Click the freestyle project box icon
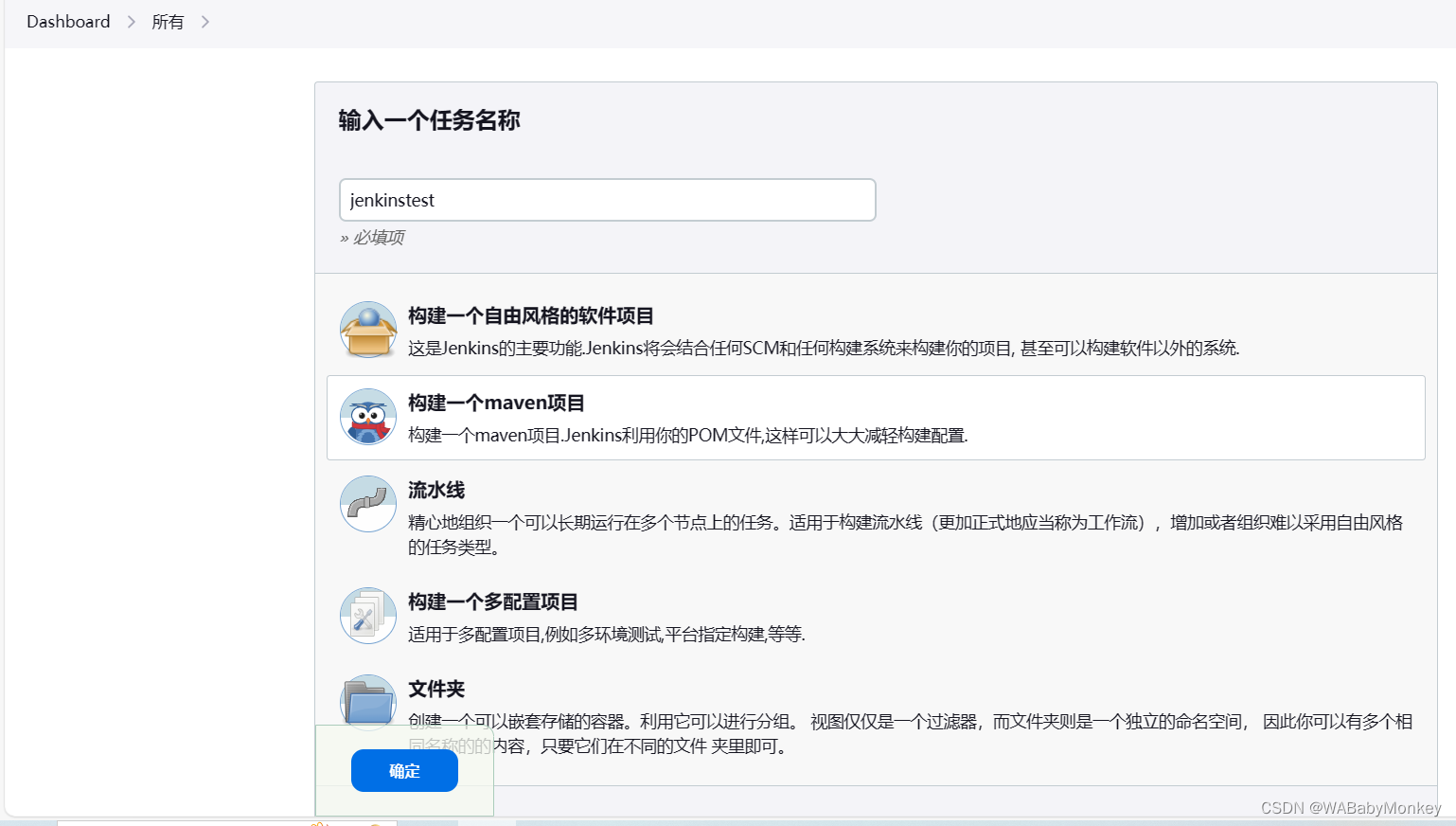 pos(368,330)
